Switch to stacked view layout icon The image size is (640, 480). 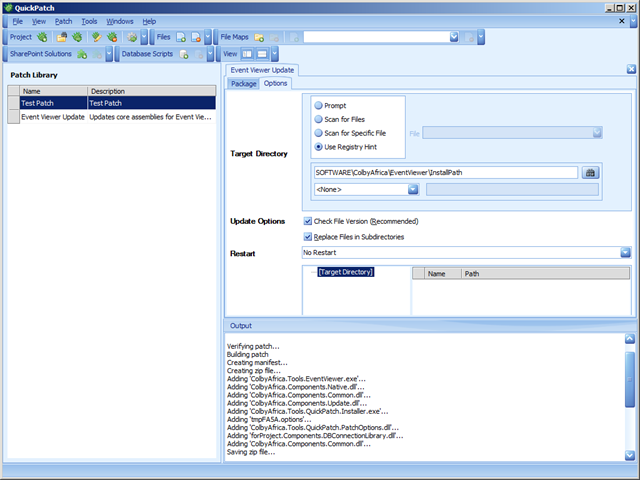[262, 54]
